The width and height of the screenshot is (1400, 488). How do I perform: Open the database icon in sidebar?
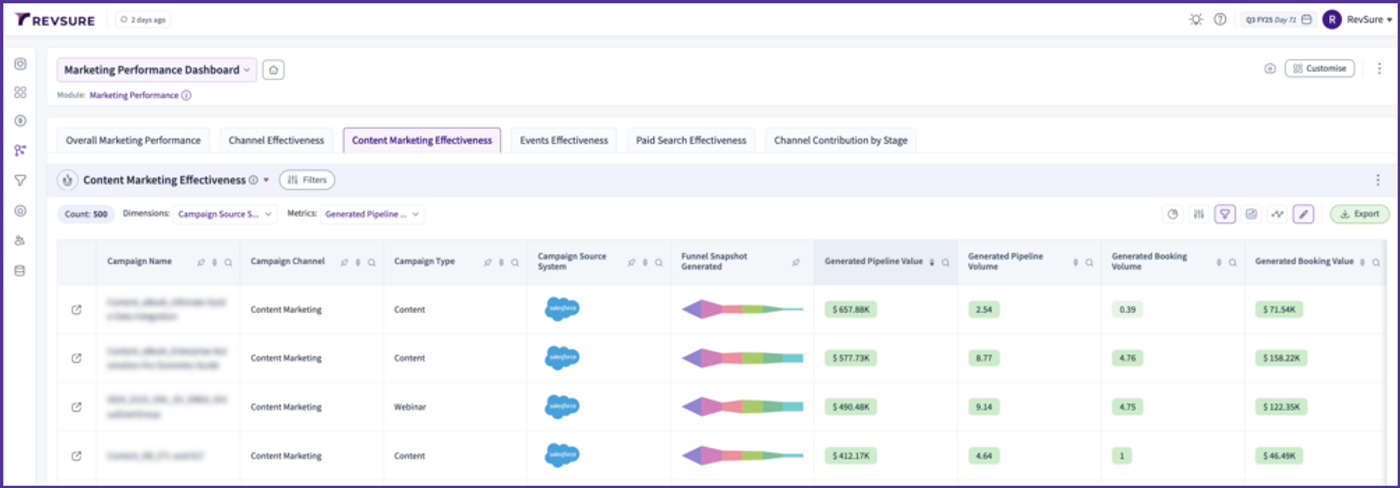click(20, 271)
